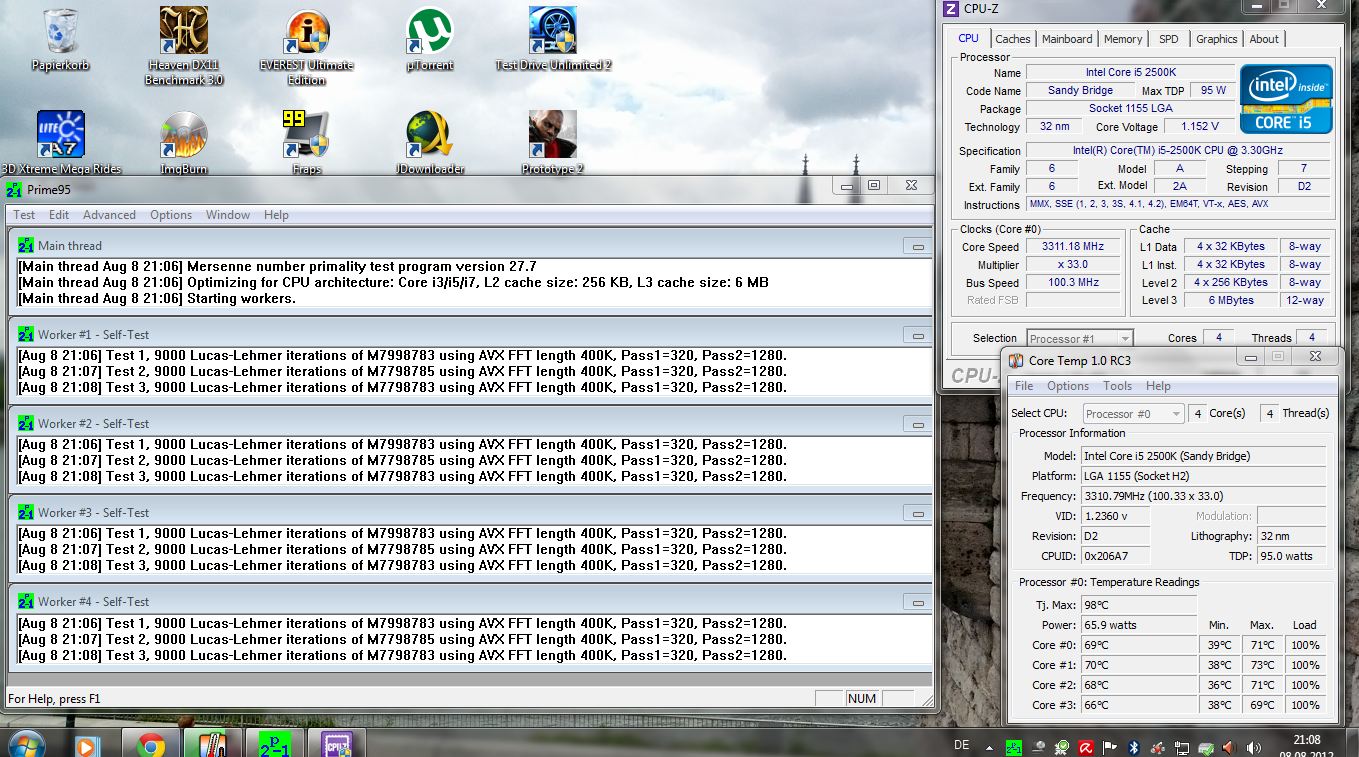Open the Prime95 Advanced menu
Viewport: 1359px width, 757px height.
[x=109, y=215]
